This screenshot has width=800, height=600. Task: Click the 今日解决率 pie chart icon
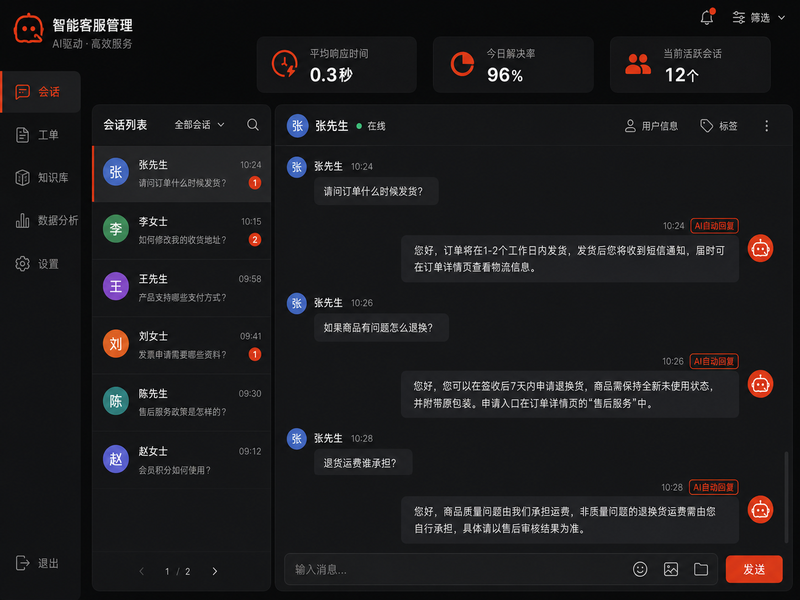tap(462, 64)
